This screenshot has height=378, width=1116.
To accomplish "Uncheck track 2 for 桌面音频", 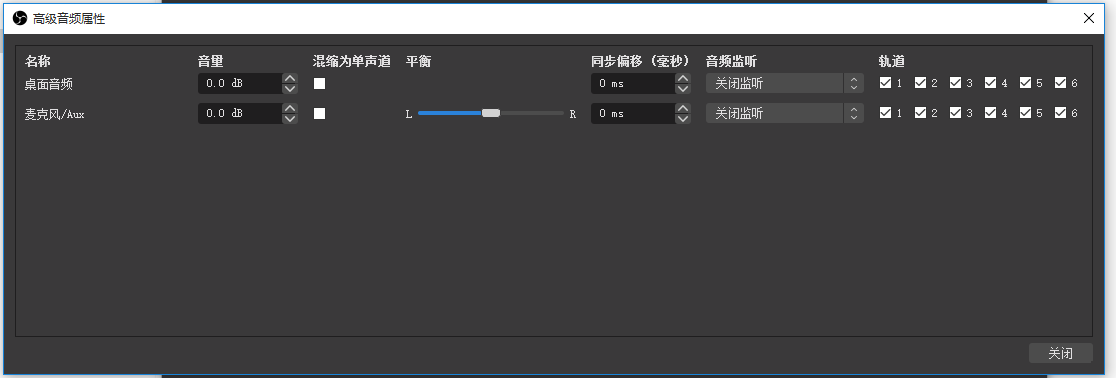I will [920, 83].
